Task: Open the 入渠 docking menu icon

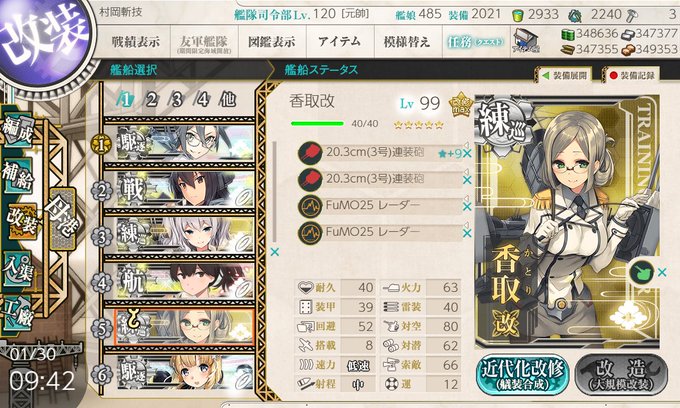Action: tap(18, 269)
